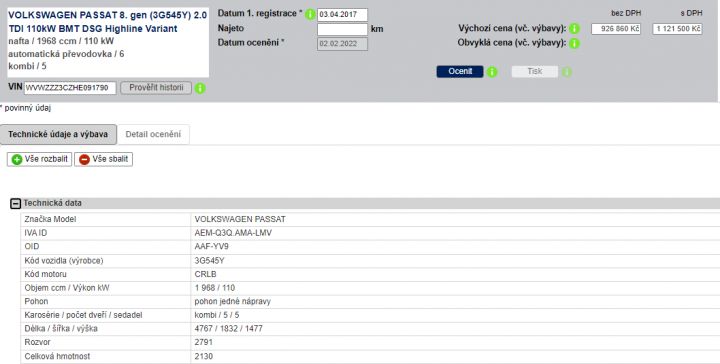The width and height of the screenshot is (720, 364).
Task: Click info icon next to Datum 1. registrace
Action: [310, 14]
